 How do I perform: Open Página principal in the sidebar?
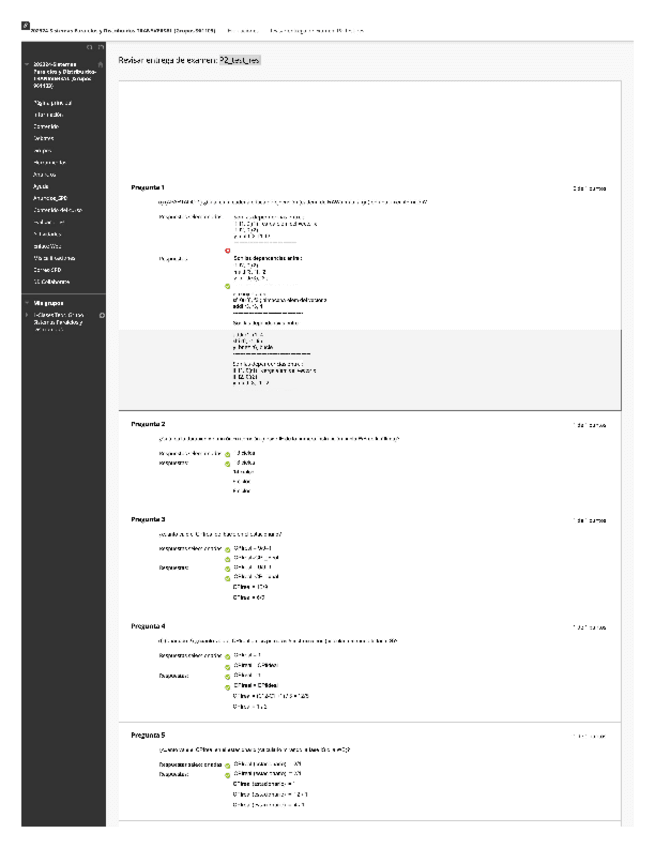pos(53,103)
